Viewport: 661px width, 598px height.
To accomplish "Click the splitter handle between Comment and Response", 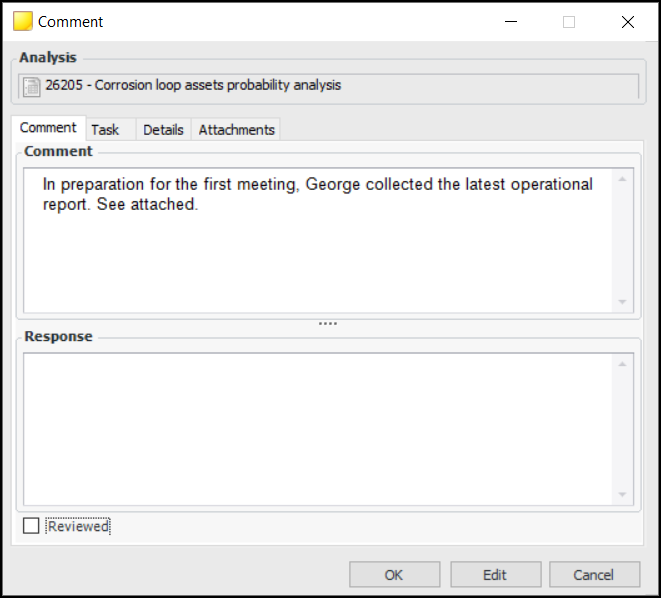I will 328,323.
